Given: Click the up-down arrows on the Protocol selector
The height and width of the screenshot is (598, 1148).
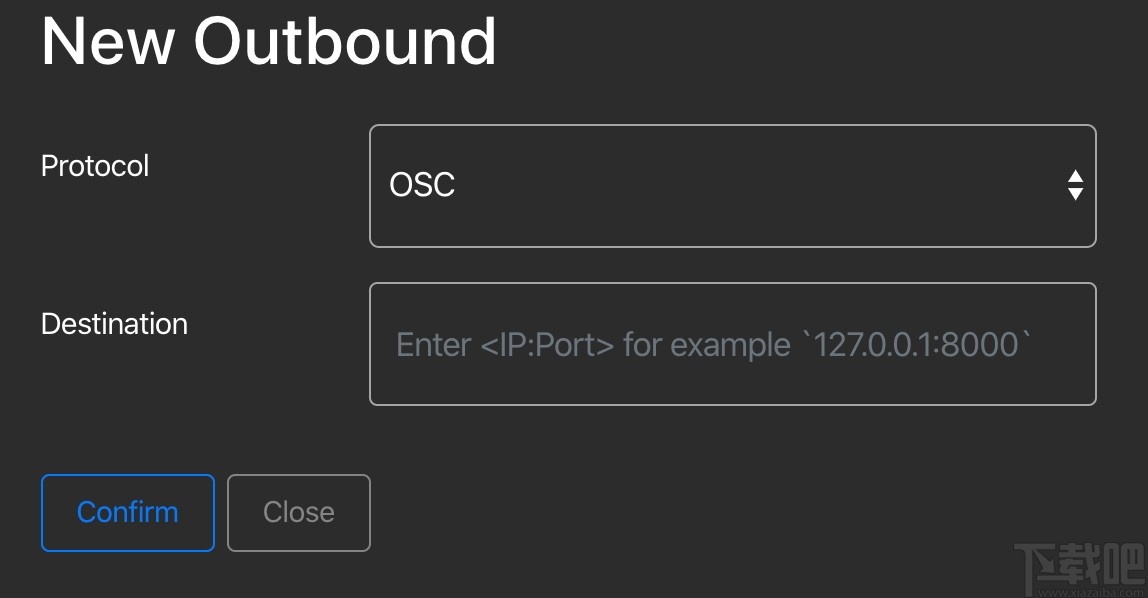Looking at the screenshot, I should tap(1075, 185).
